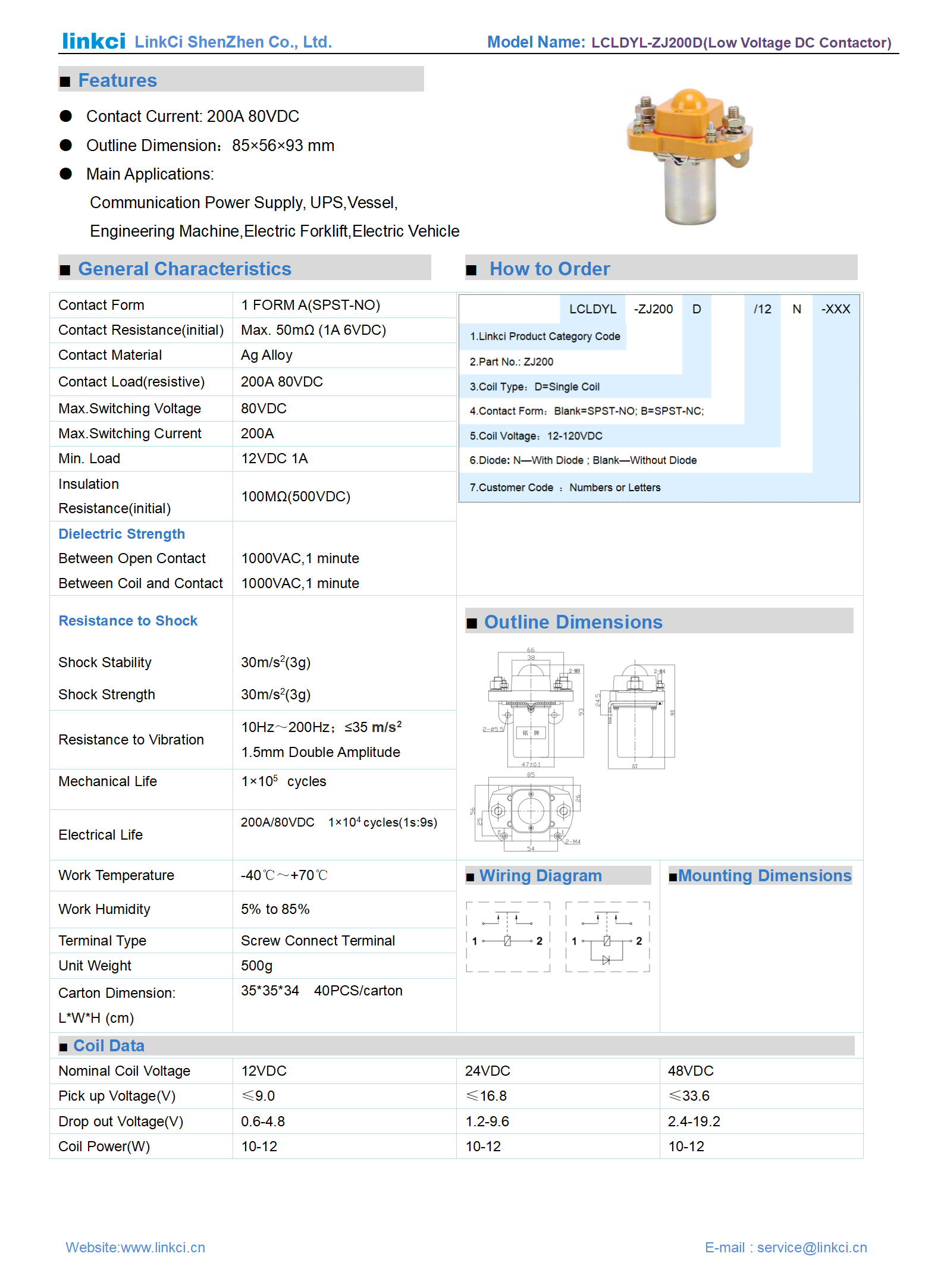Select the LCLDYL code cell in order table

[x=592, y=309]
